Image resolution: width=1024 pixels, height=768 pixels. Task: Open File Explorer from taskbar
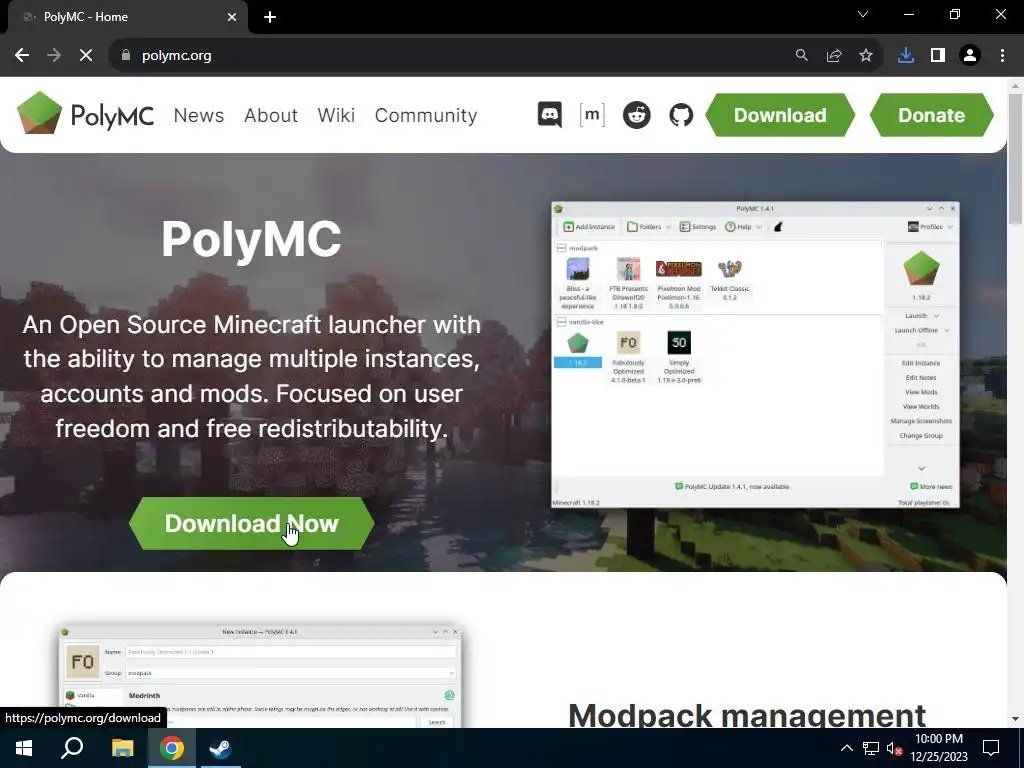click(x=122, y=748)
